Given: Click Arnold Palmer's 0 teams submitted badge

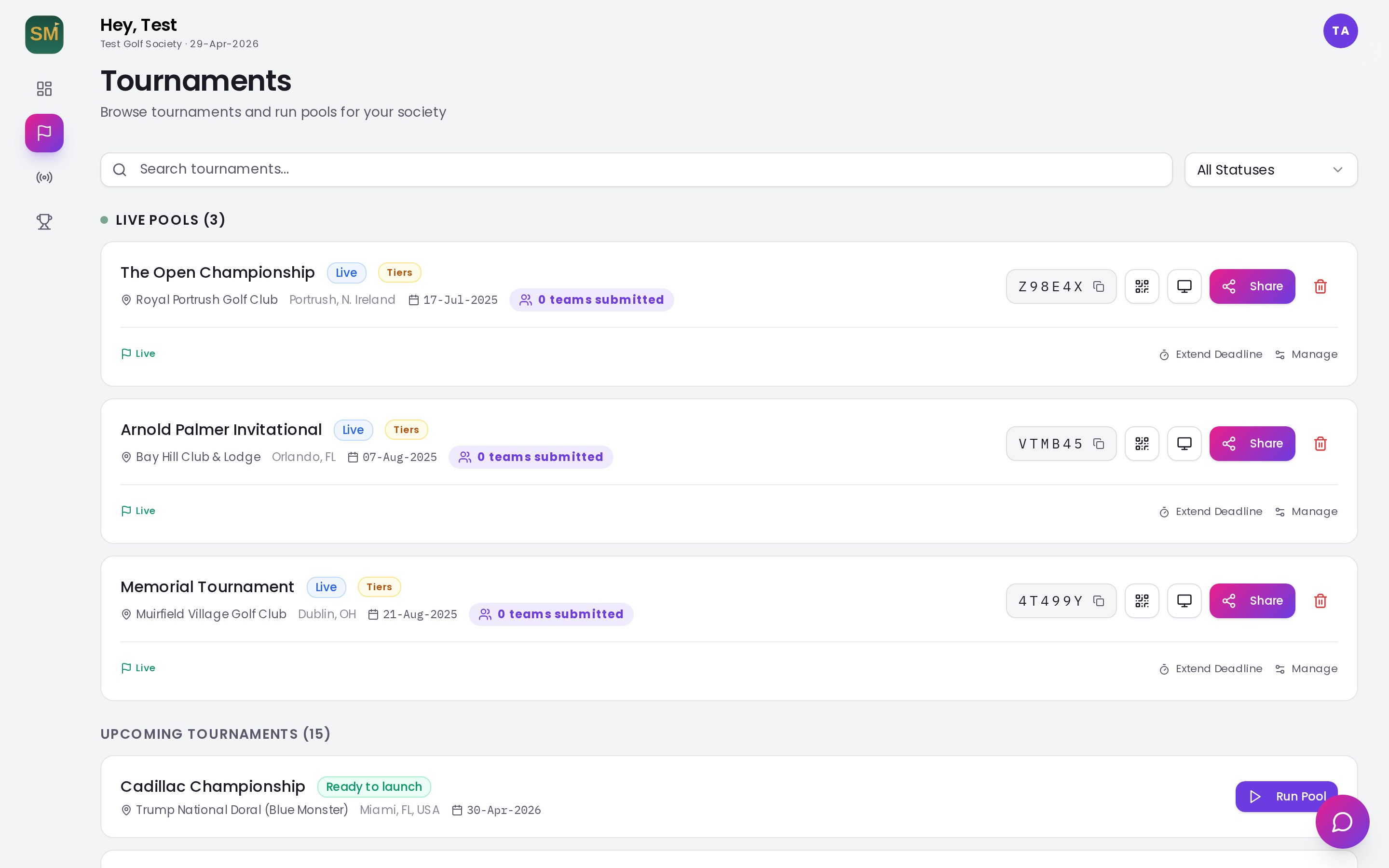Looking at the screenshot, I should point(531,458).
